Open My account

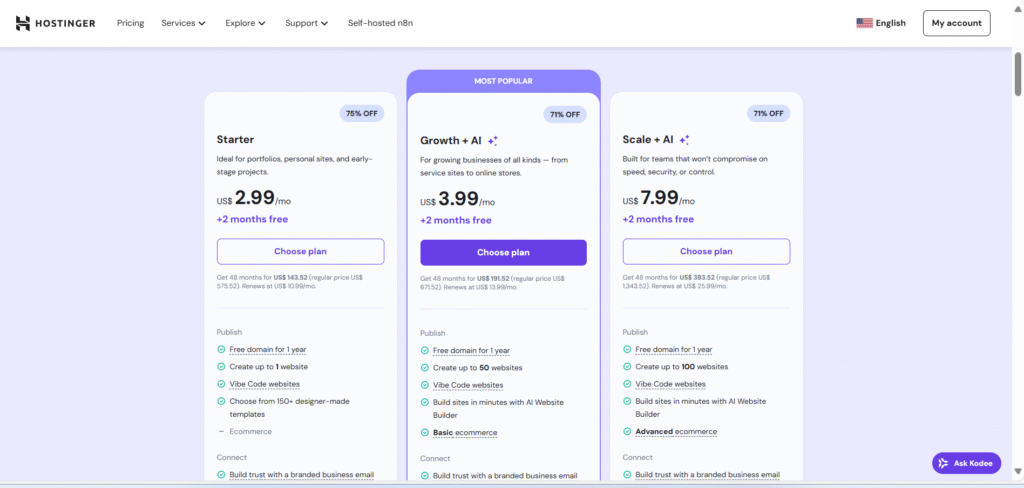pos(956,23)
